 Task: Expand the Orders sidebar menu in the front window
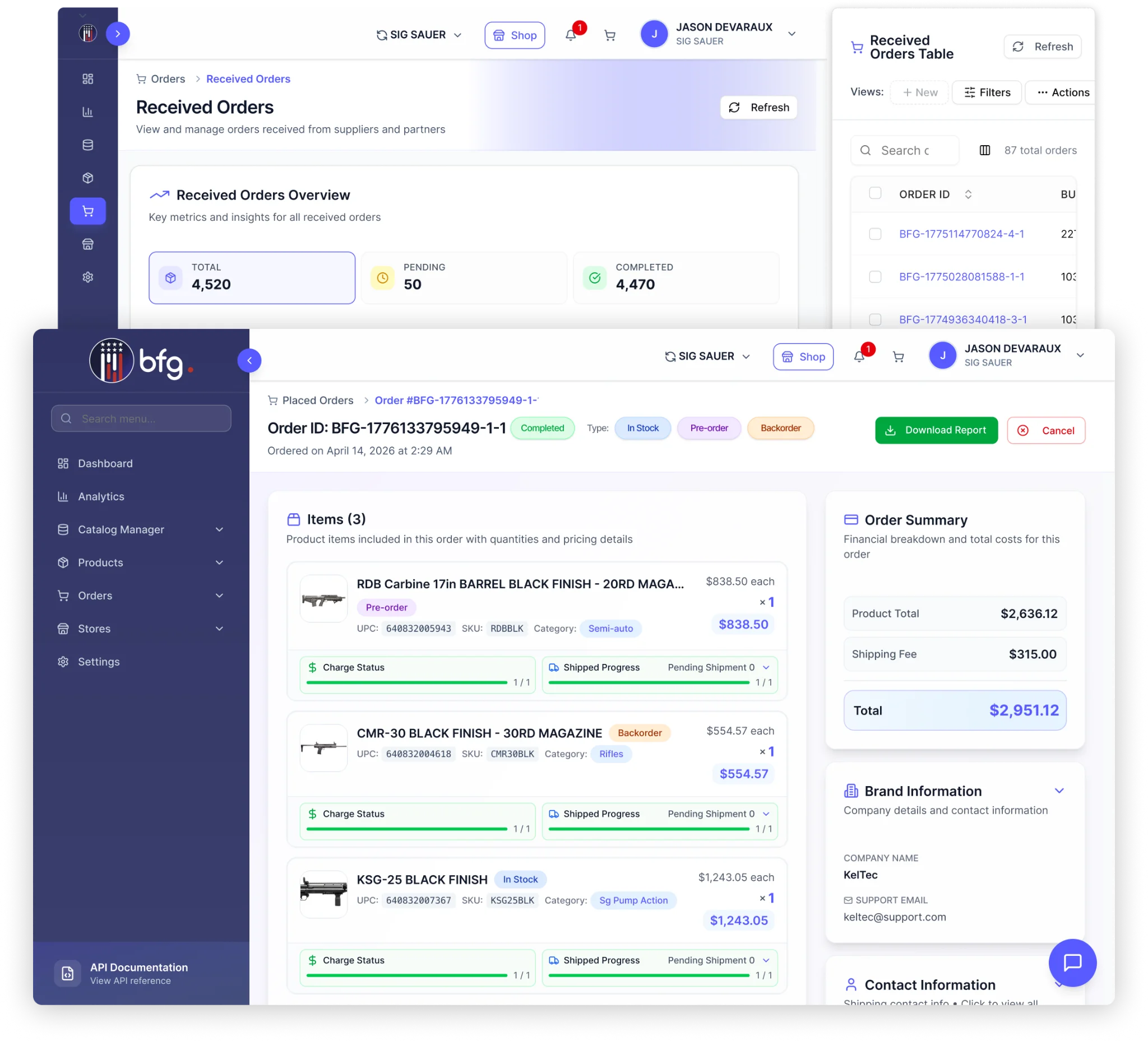coord(141,596)
